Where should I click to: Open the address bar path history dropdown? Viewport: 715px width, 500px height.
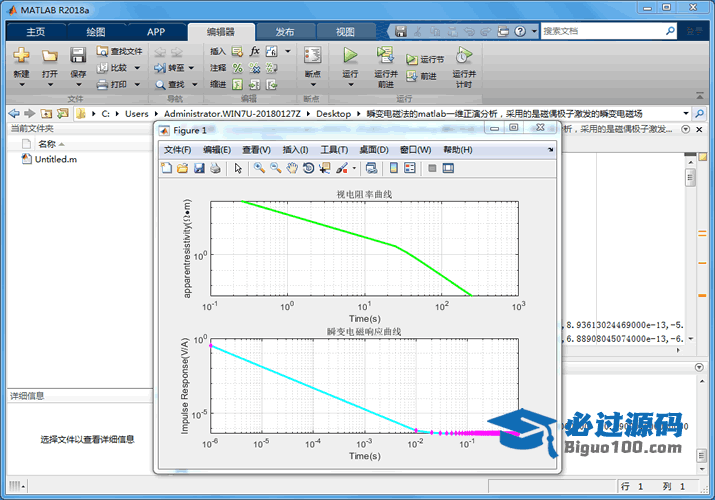tap(686, 113)
